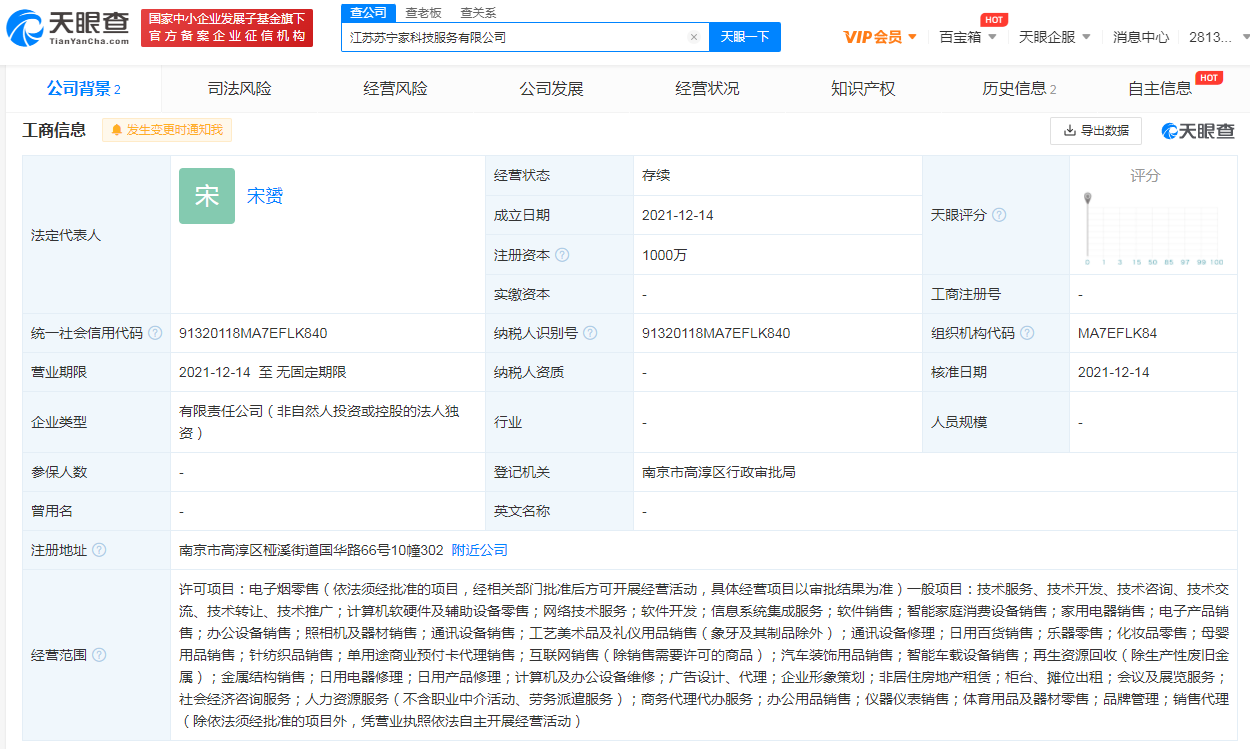Click help icon beside 注册地址
This screenshot has width=1250, height=749.
(99, 550)
